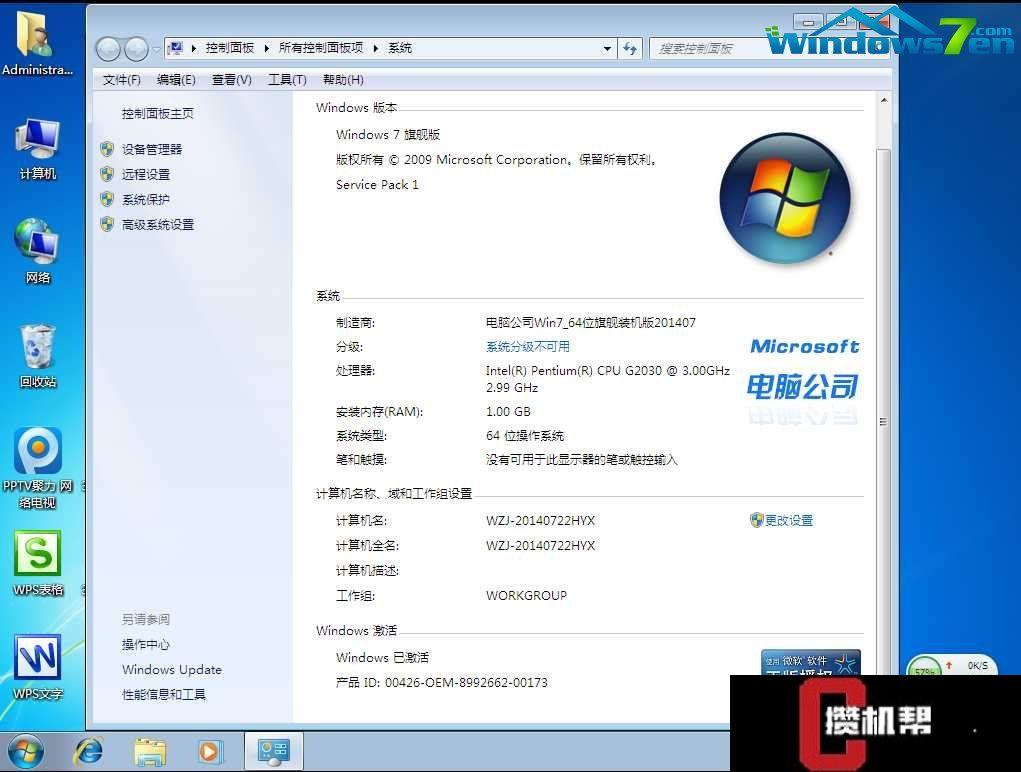Launch the WPS表格 desktop icon
This screenshot has height=772, width=1021.
click(38, 562)
